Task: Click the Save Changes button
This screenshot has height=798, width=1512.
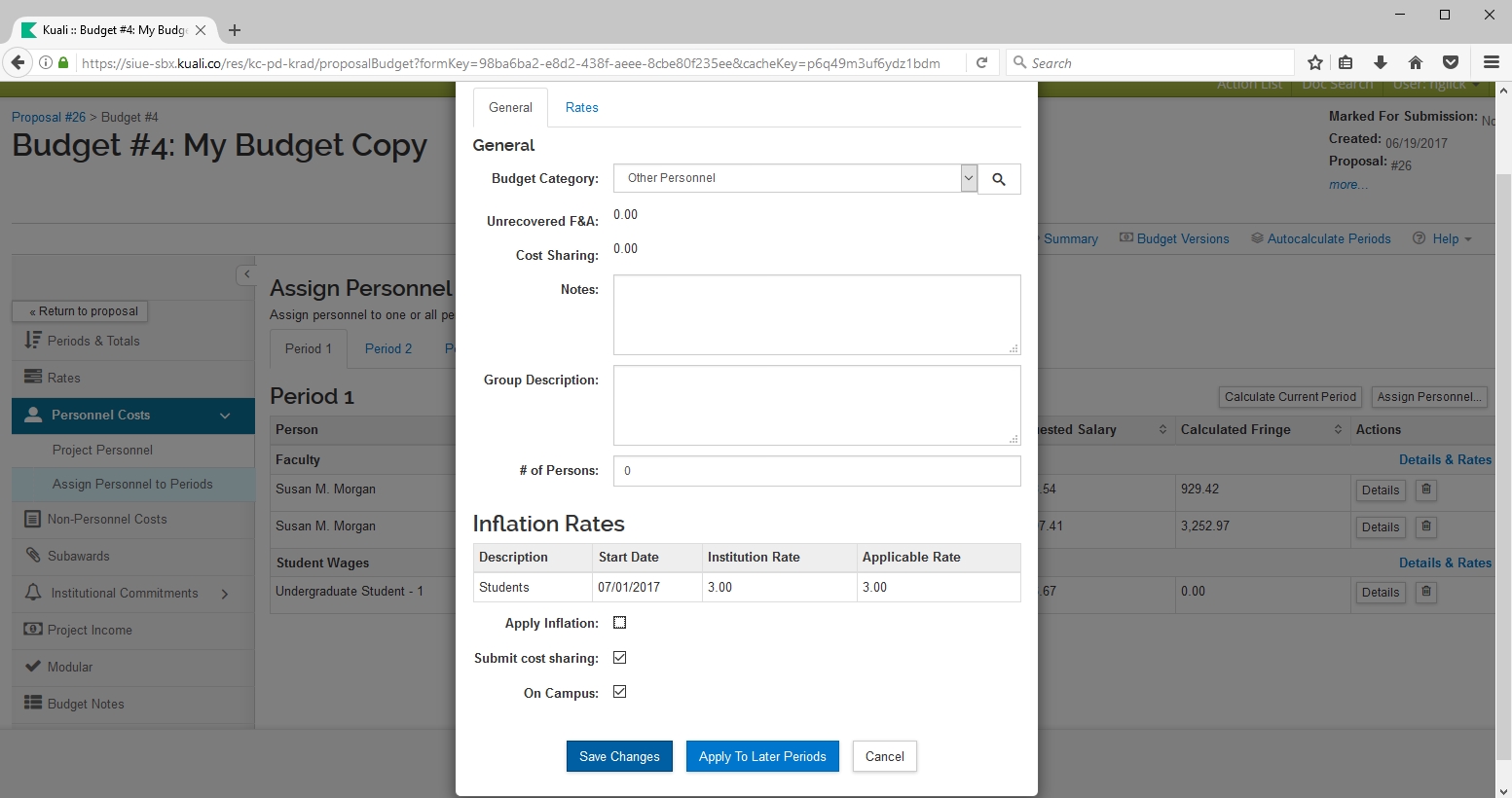Action: (619, 756)
